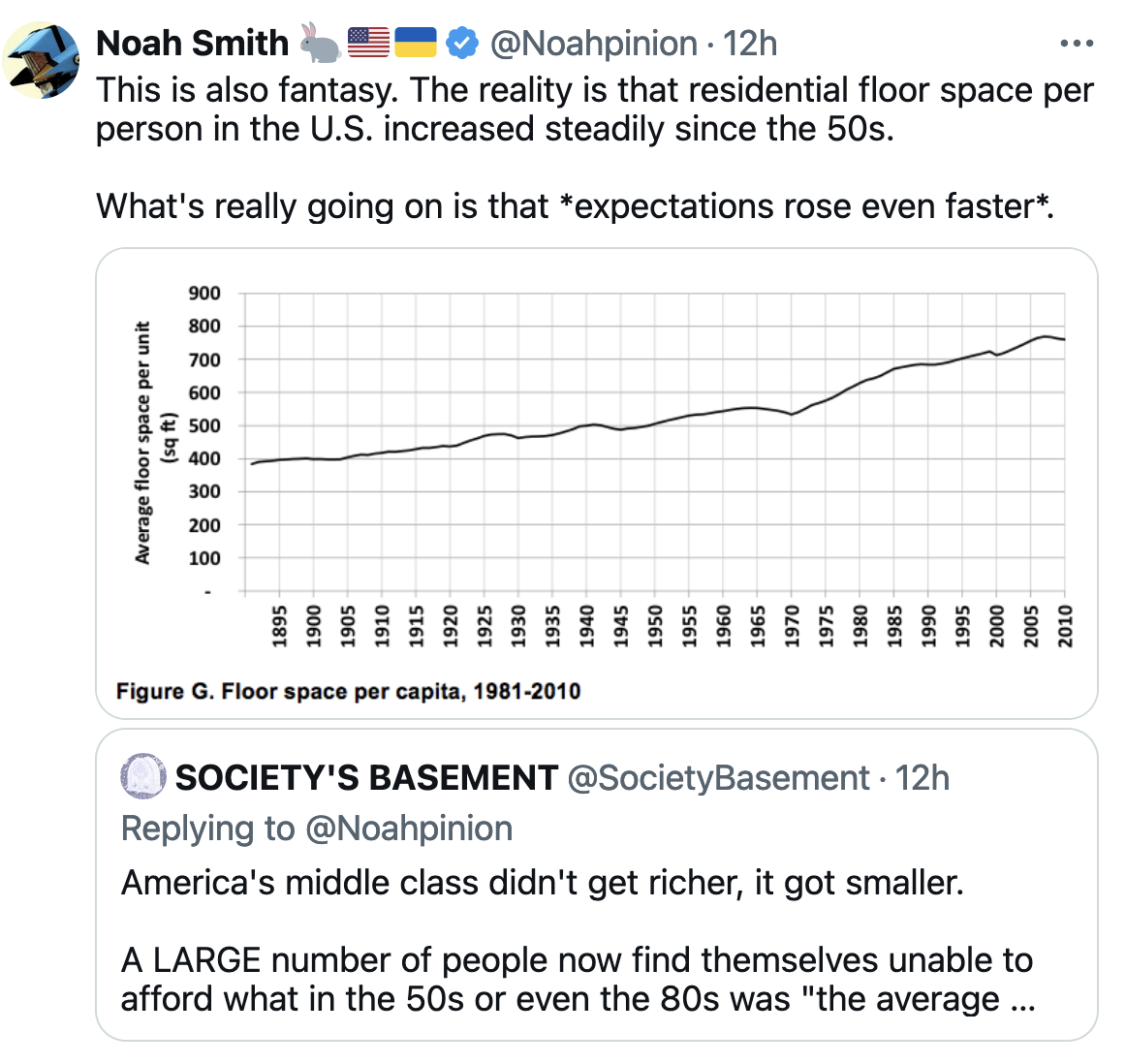The image size is (1126, 1064).
Task: Click the @Noahpinion mention in 'Replying to'
Action: click(x=409, y=829)
